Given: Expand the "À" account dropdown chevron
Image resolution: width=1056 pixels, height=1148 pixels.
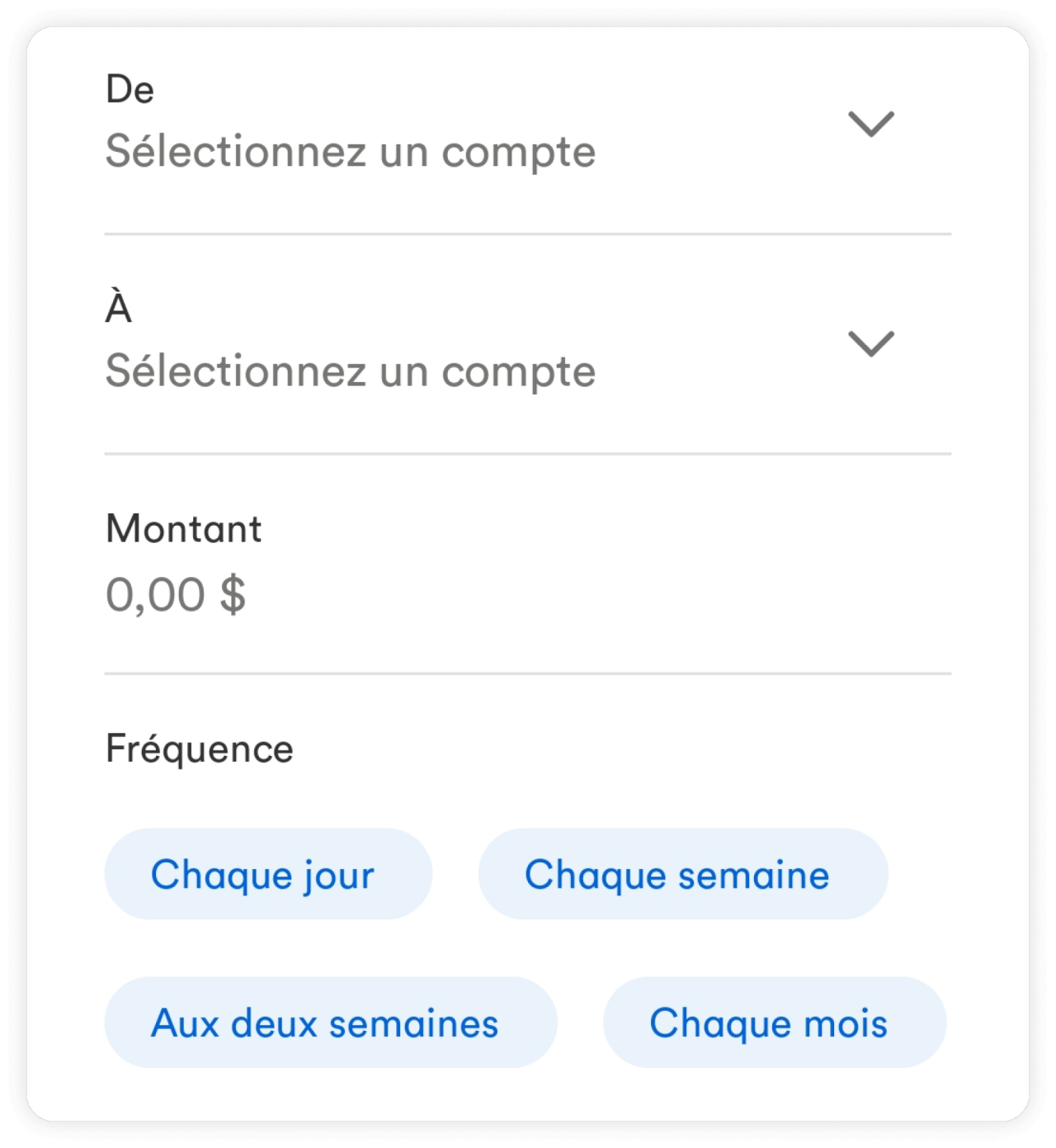Looking at the screenshot, I should click(870, 342).
